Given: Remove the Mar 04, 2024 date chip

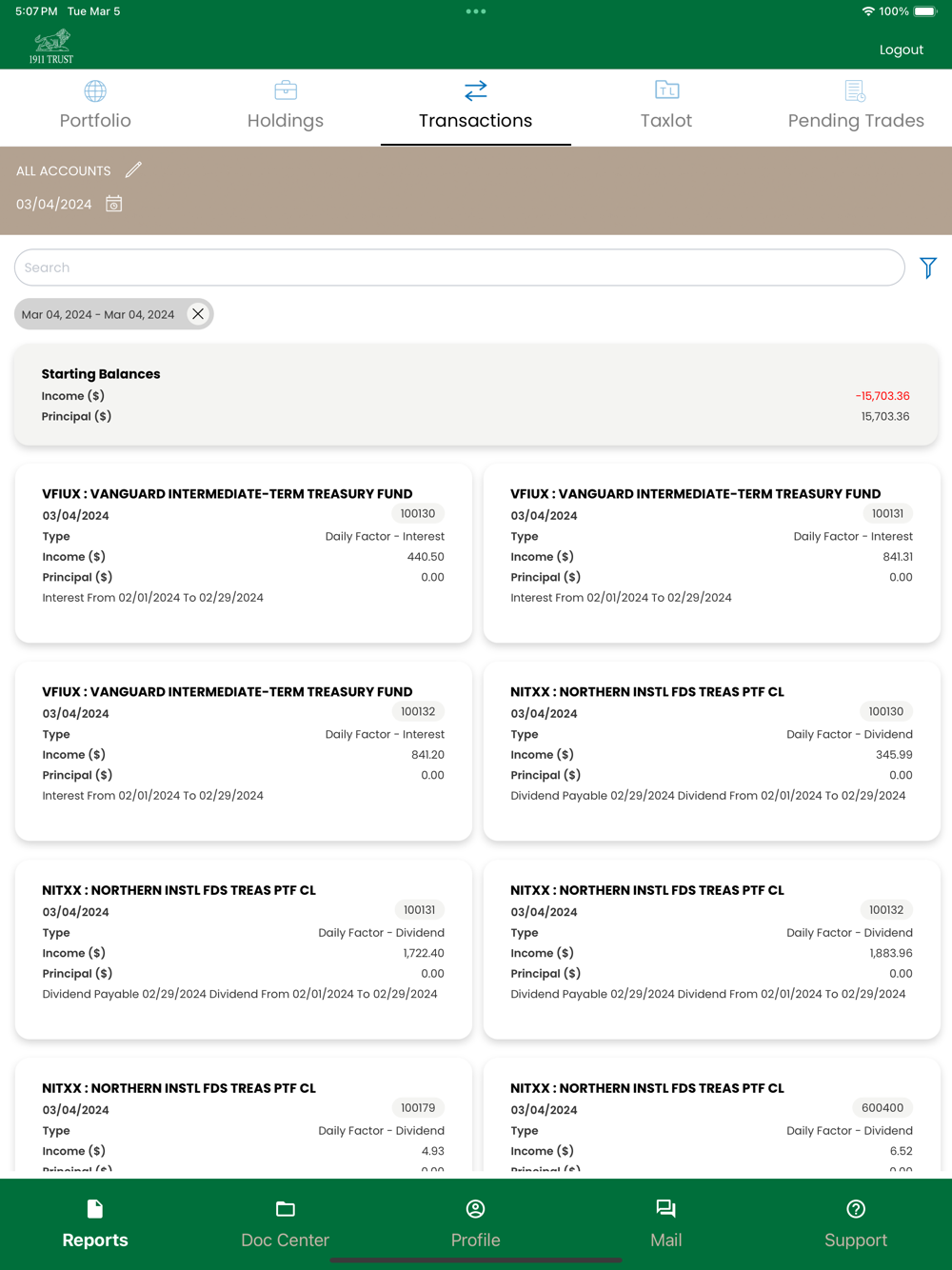Looking at the screenshot, I should point(198,313).
